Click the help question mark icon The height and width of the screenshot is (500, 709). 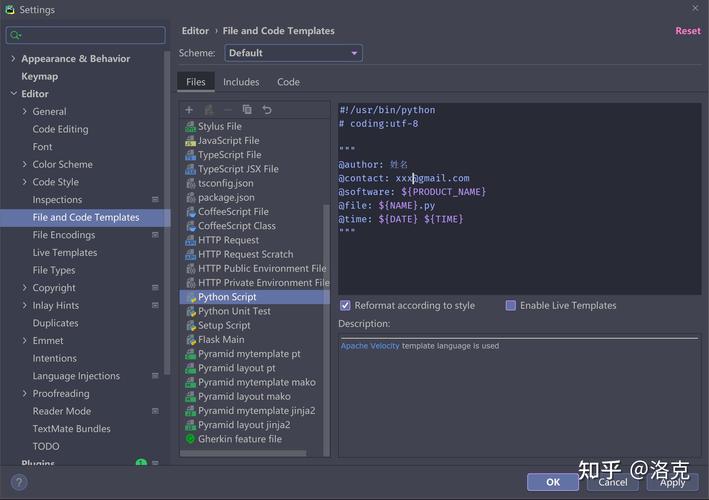pyautogui.click(x=19, y=482)
